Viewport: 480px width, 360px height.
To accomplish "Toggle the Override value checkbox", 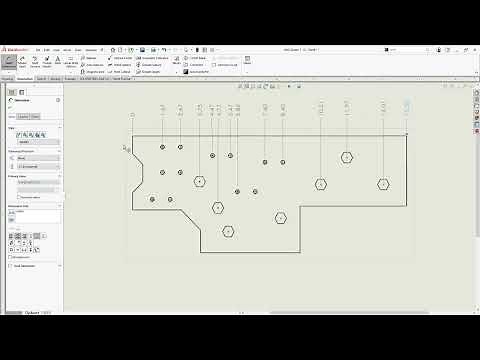I will [x=19, y=197].
